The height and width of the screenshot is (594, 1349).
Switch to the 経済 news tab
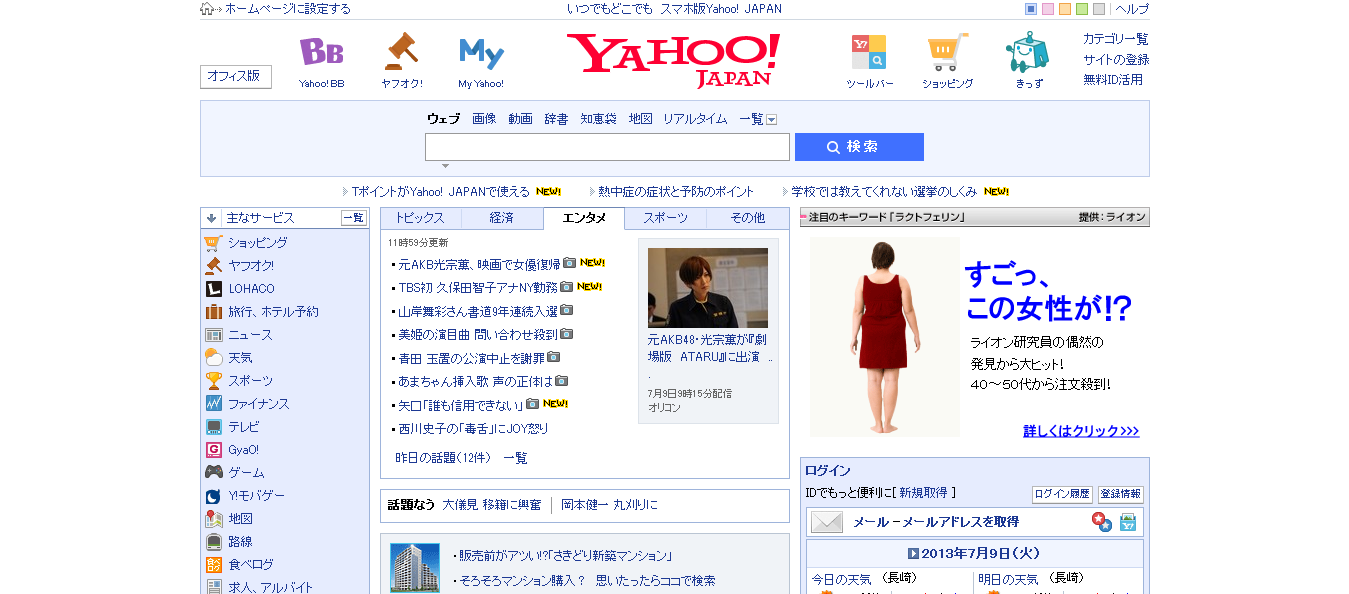tap(502, 218)
